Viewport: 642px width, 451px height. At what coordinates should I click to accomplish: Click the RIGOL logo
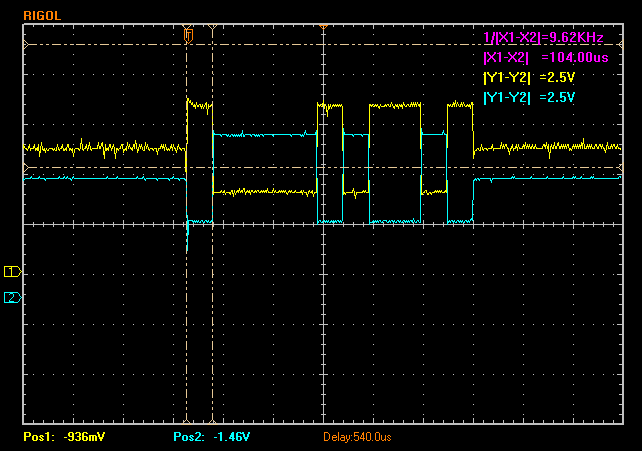tap(42, 16)
